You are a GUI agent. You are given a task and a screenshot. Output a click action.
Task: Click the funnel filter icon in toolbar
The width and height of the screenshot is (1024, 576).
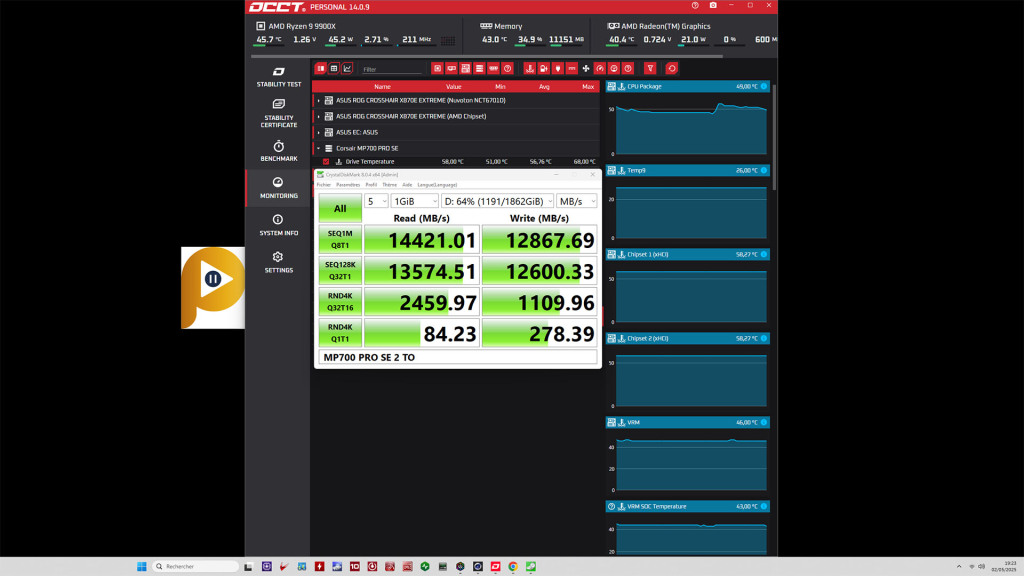tap(650, 69)
